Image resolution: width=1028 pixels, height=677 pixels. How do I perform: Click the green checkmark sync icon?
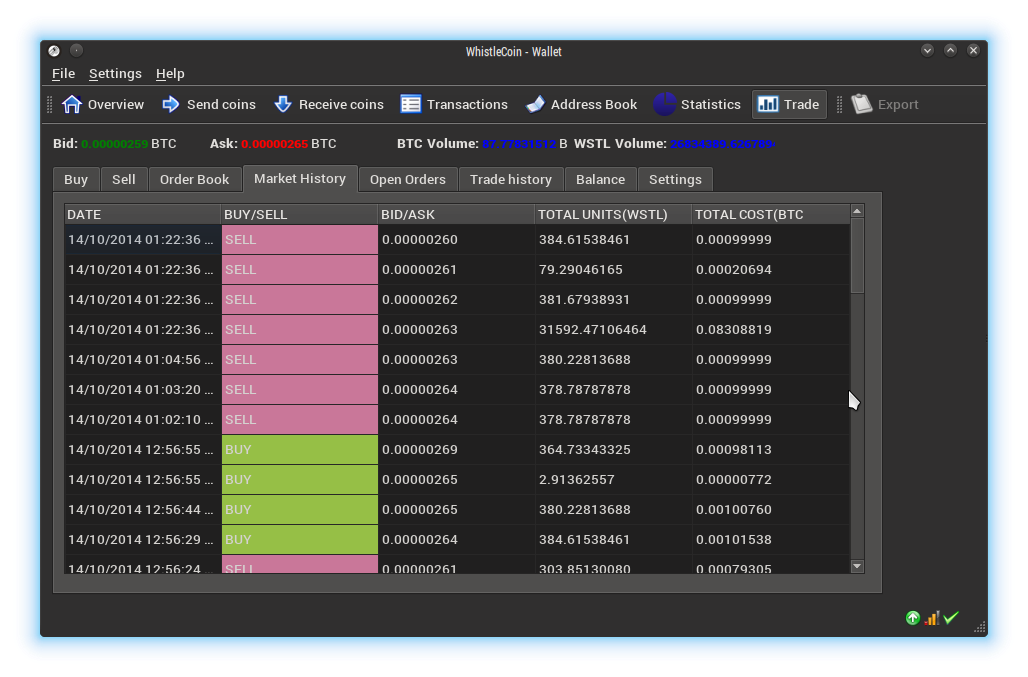coord(951,617)
